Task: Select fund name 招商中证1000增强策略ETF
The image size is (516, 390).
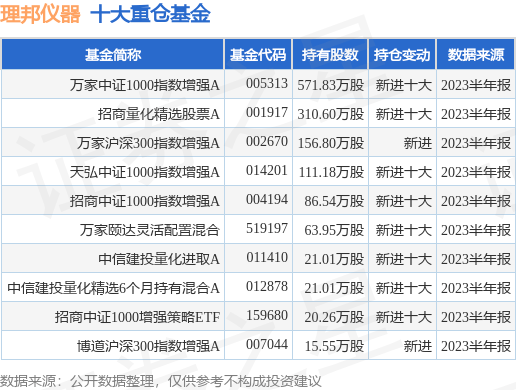Action: pyautogui.click(x=137, y=317)
